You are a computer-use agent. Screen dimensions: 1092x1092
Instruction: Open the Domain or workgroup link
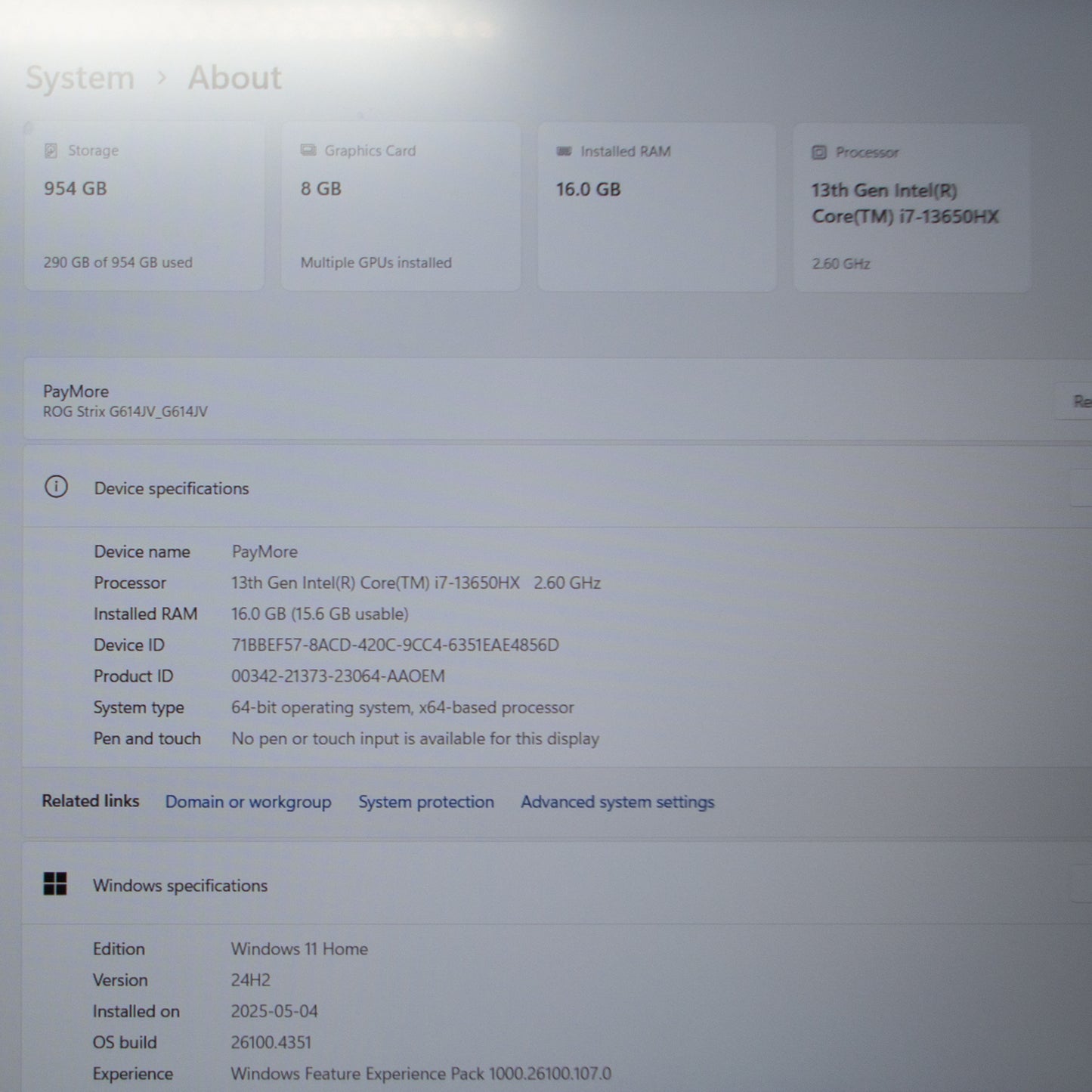click(x=248, y=802)
